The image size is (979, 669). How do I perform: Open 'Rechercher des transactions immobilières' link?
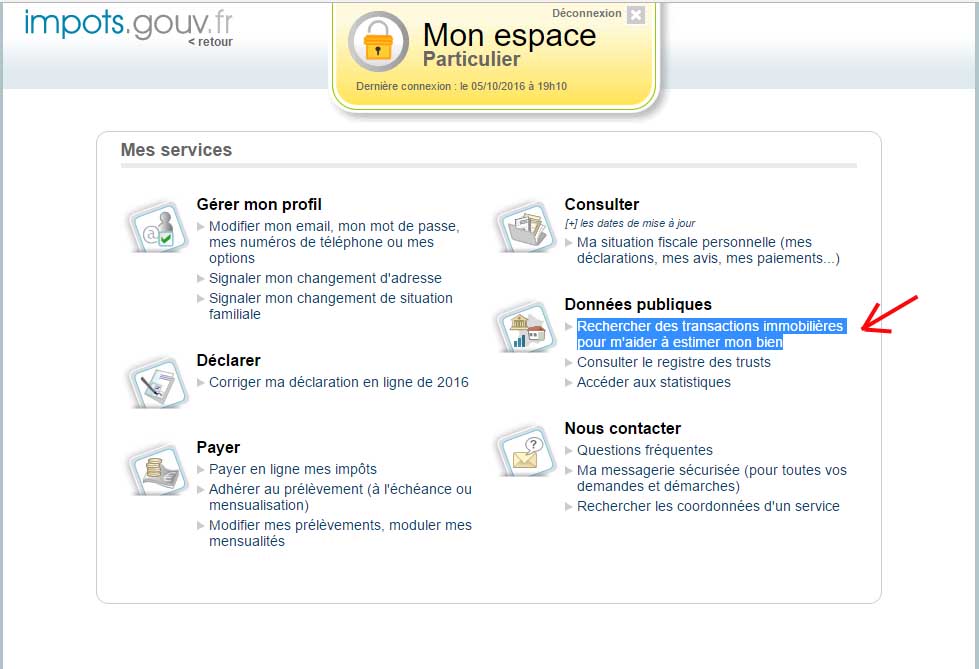point(711,334)
